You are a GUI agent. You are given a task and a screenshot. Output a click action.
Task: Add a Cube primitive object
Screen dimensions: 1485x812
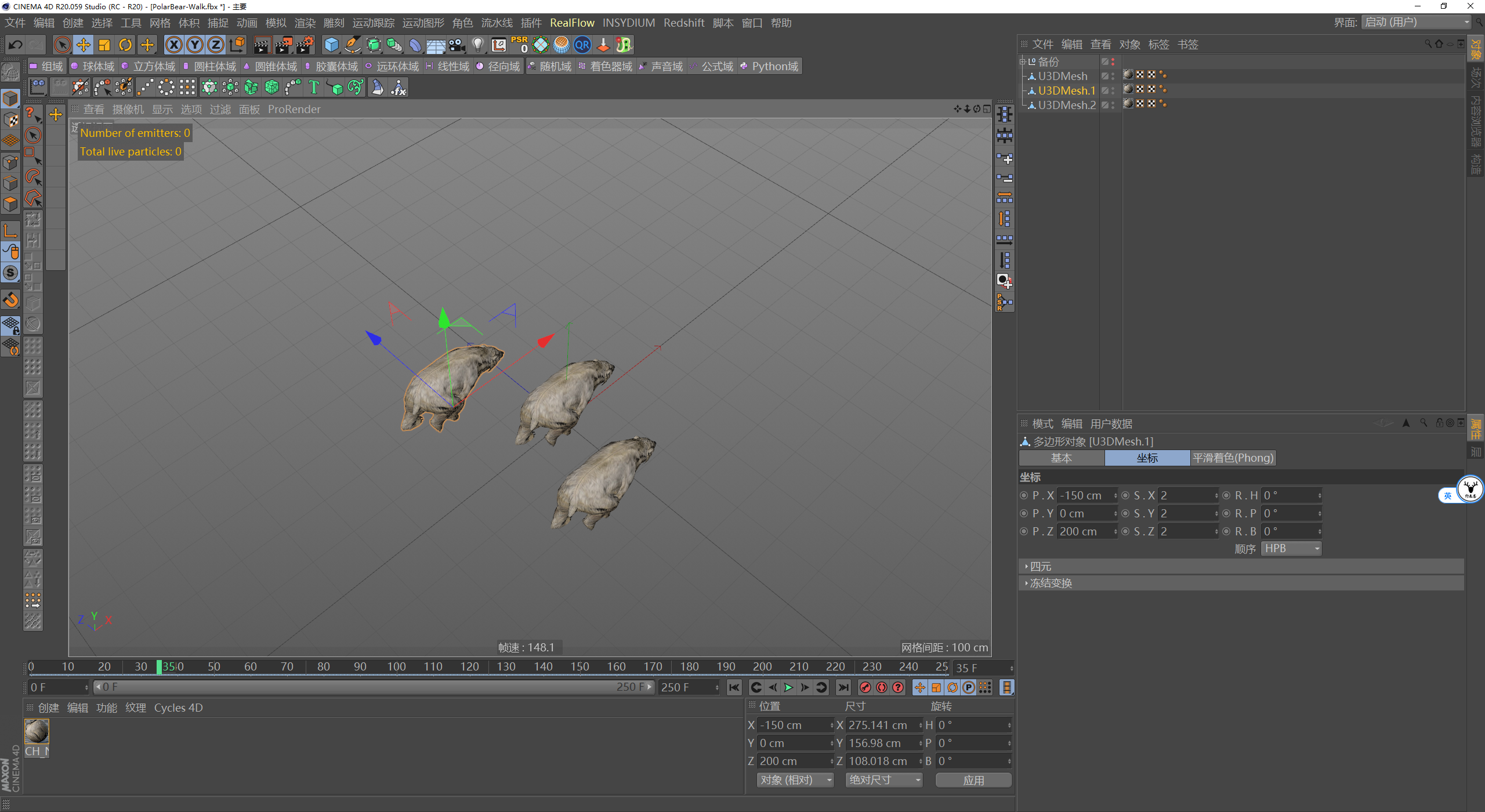coord(331,45)
